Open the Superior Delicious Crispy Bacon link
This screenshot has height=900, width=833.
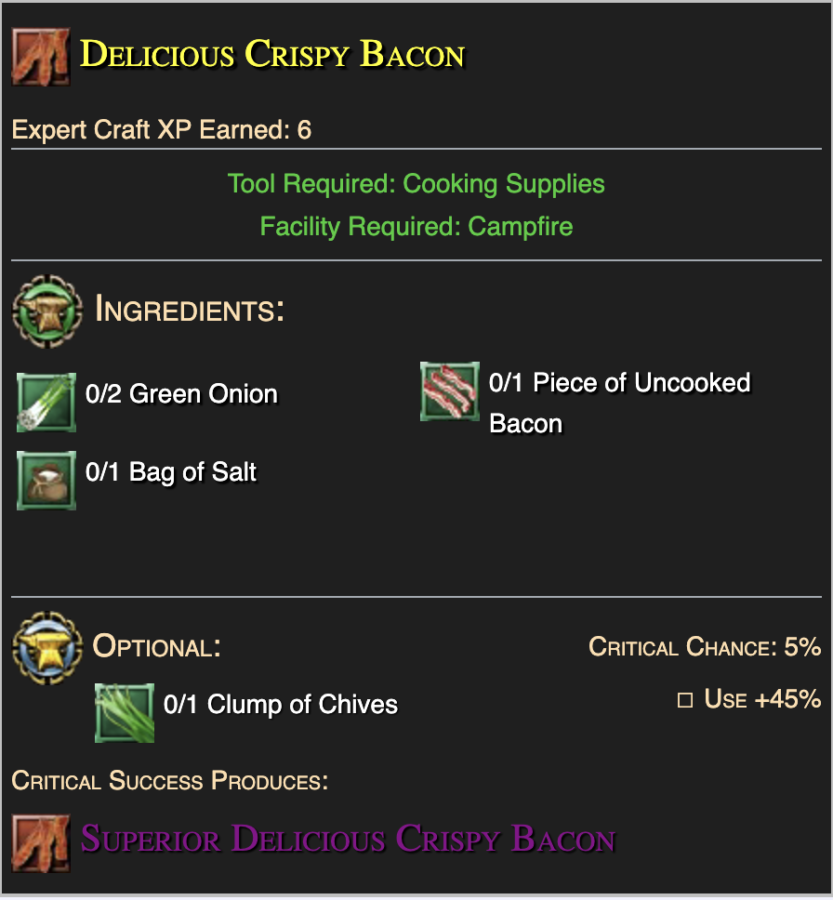tap(348, 839)
